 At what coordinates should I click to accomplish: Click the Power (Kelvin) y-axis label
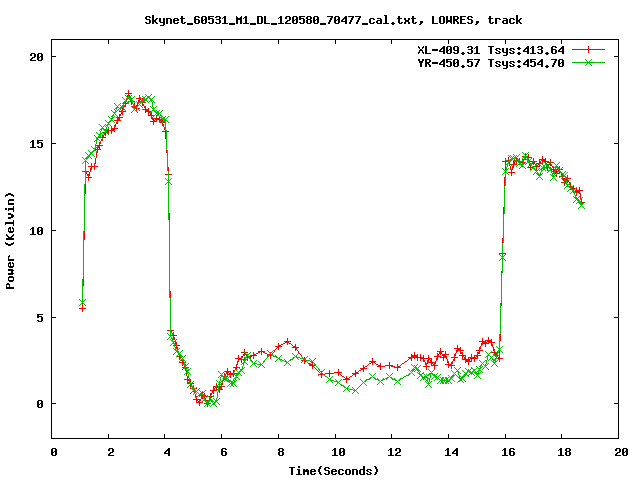[x=10, y=241]
